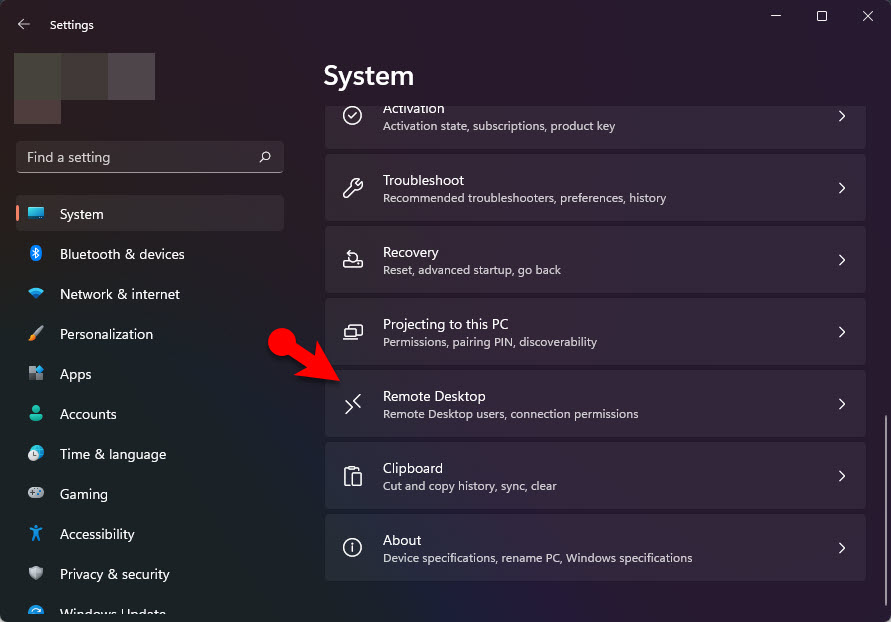
Task: Open Apps settings category
Action: click(x=150, y=373)
